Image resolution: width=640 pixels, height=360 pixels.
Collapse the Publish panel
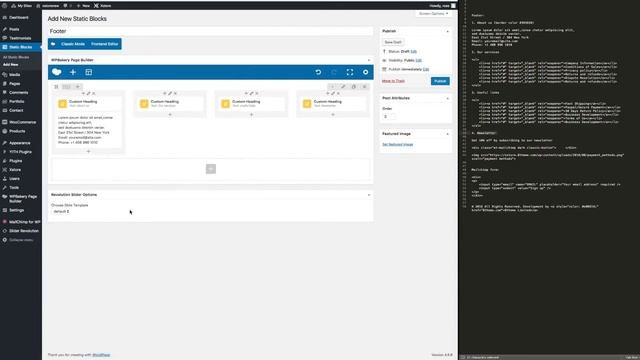point(447,31)
